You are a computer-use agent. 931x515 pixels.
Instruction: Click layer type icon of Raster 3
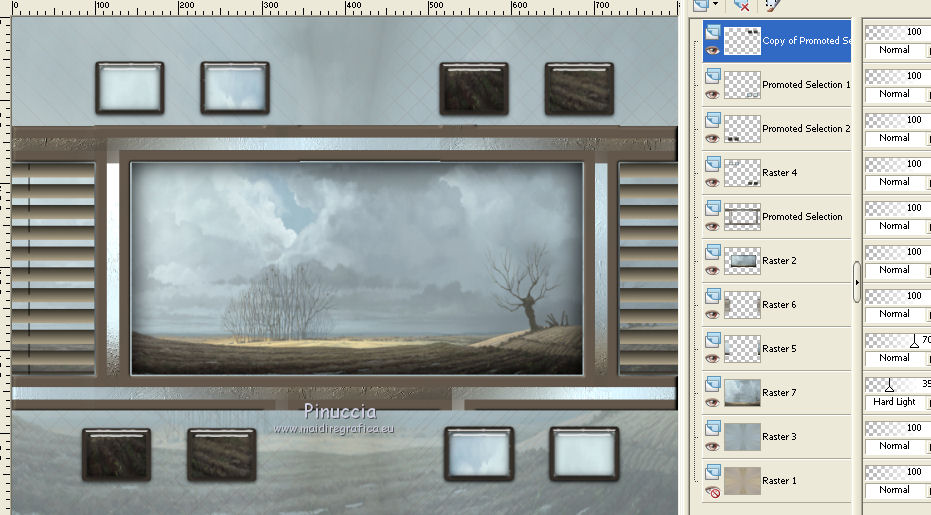click(x=713, y=427)
